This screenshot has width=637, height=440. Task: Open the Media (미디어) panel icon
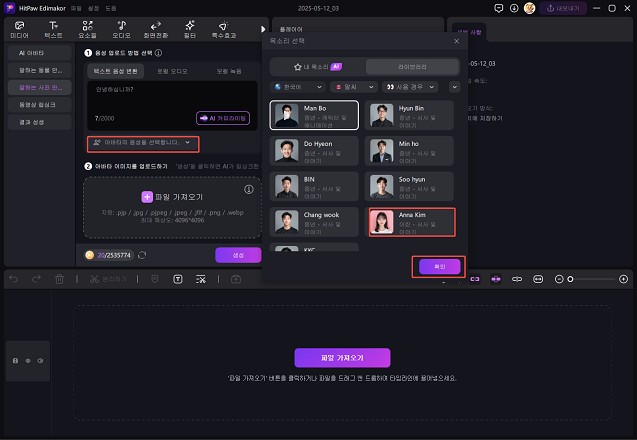pos(19,30)
